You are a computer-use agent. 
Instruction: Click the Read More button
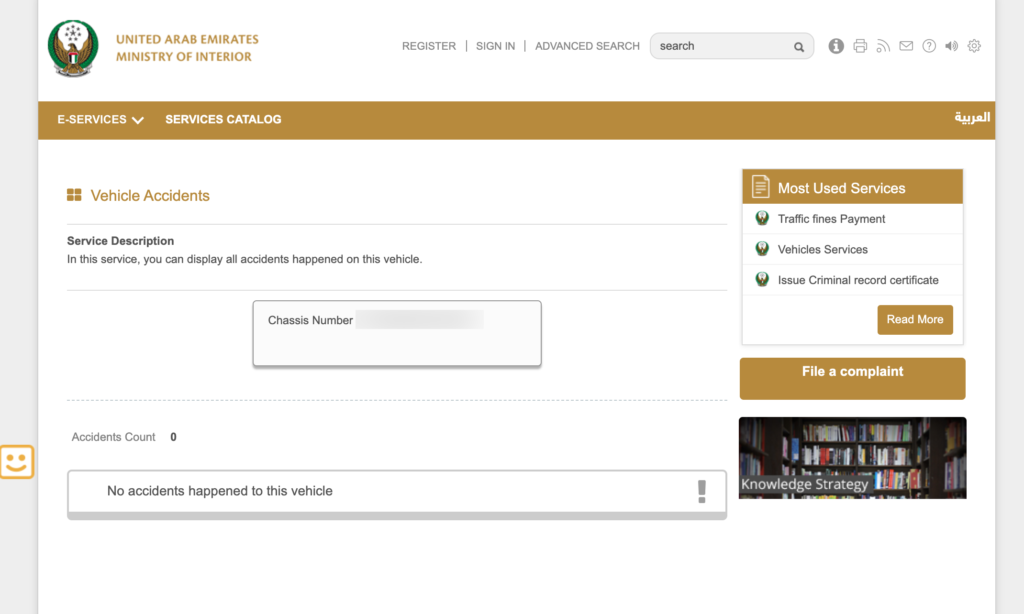click(915, 319)
